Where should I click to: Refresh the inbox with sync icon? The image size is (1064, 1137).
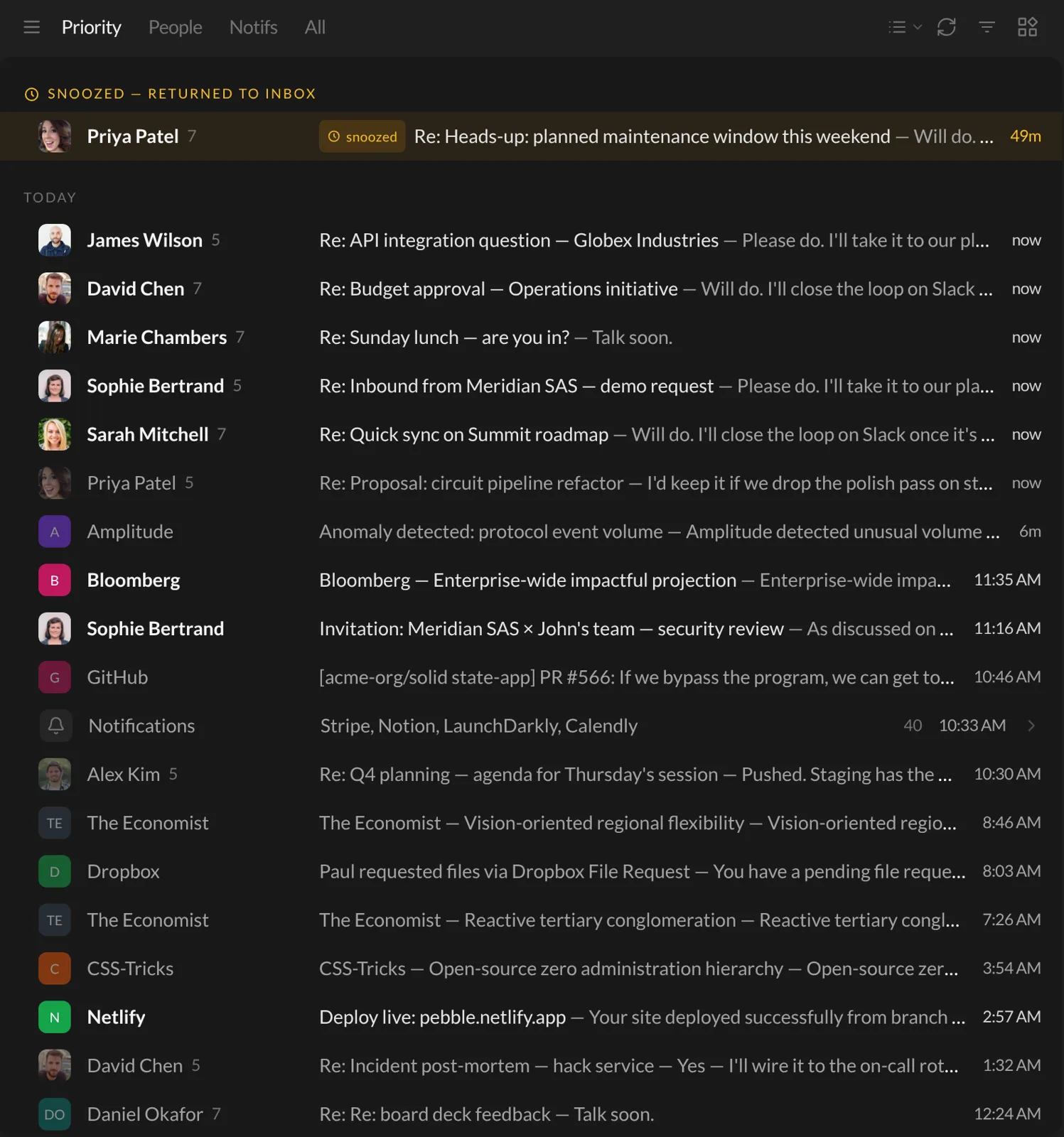pos(946,27)
